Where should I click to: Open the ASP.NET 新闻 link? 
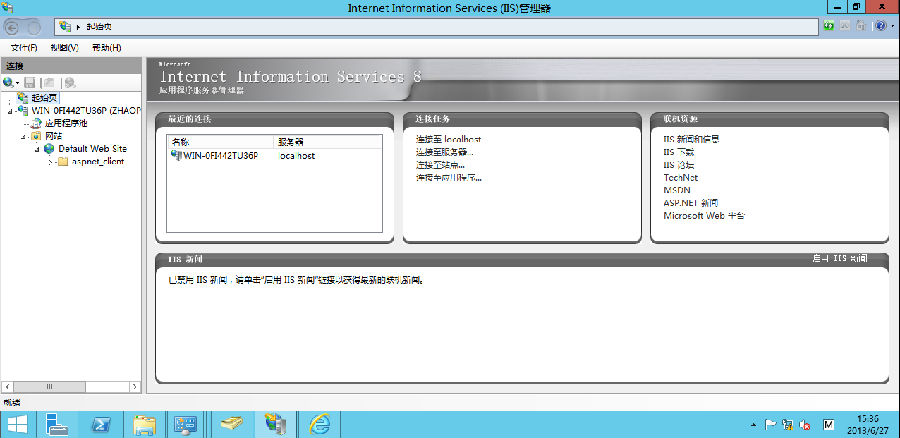click(x=690, y=203)
